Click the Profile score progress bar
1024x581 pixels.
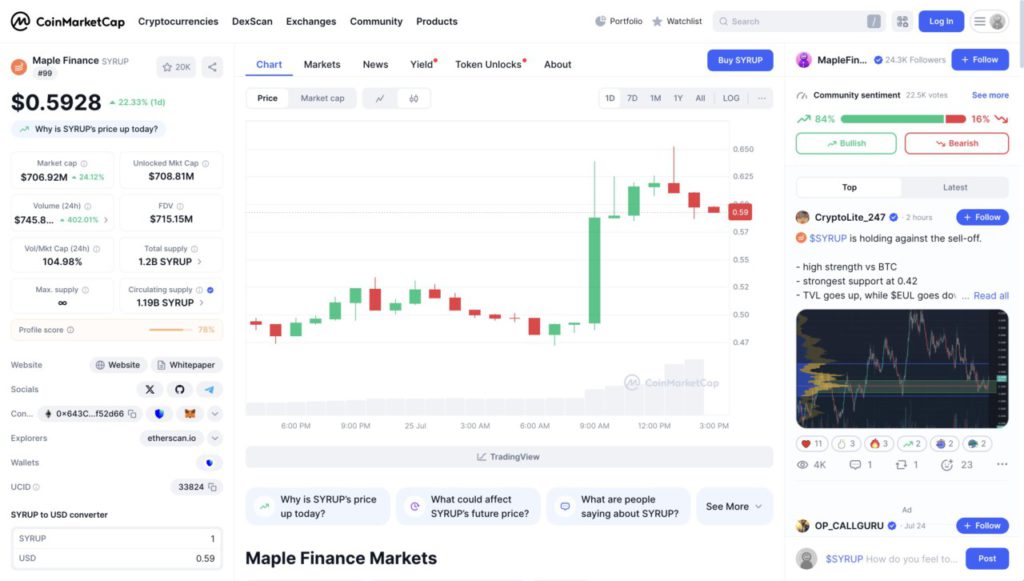pyautogui.click(x=169, y=329)
